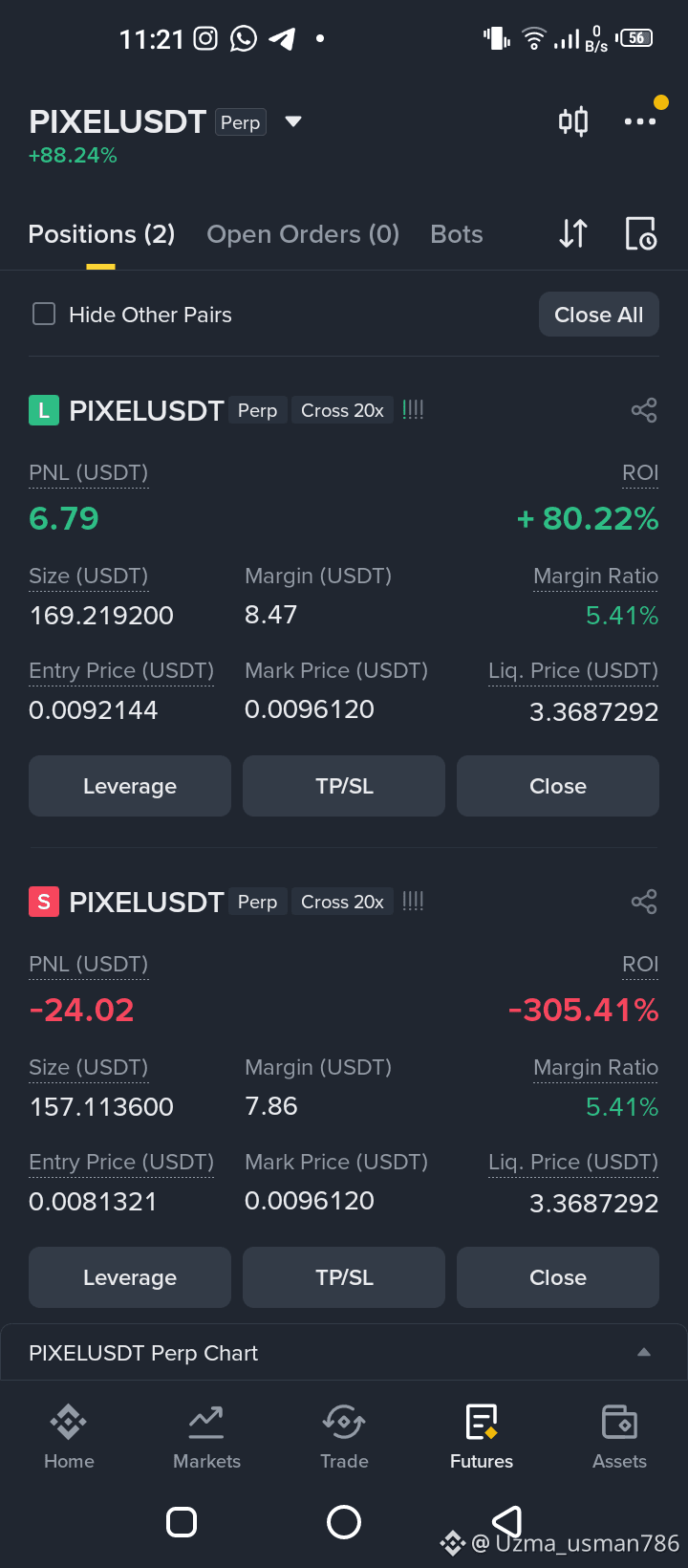Tap the Android back navigation button

(x=507, y=1521)
